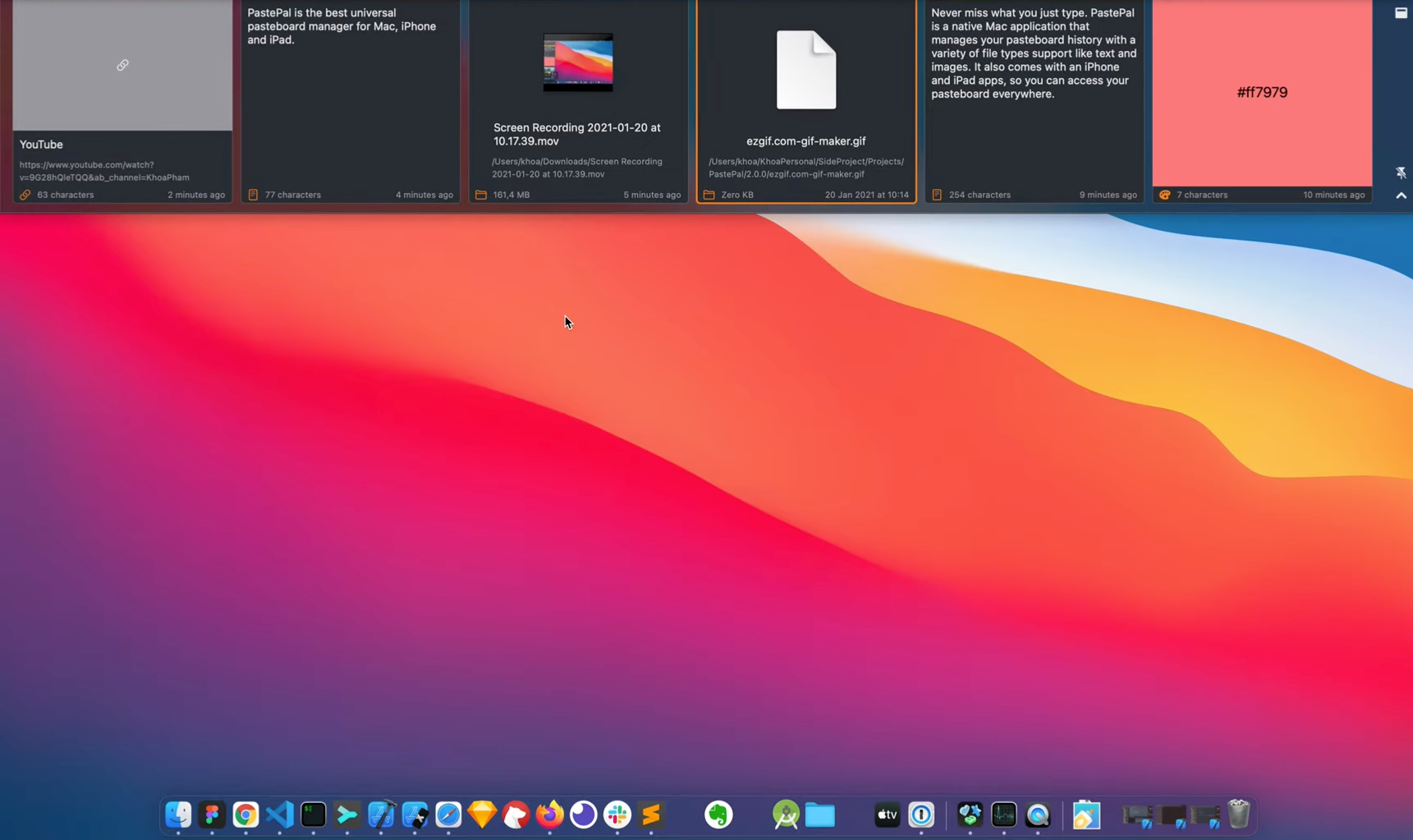This screenshot has width=1413, height=840.
Task: Select the blank document icon of the ezgif file
Action: point(806,70)
